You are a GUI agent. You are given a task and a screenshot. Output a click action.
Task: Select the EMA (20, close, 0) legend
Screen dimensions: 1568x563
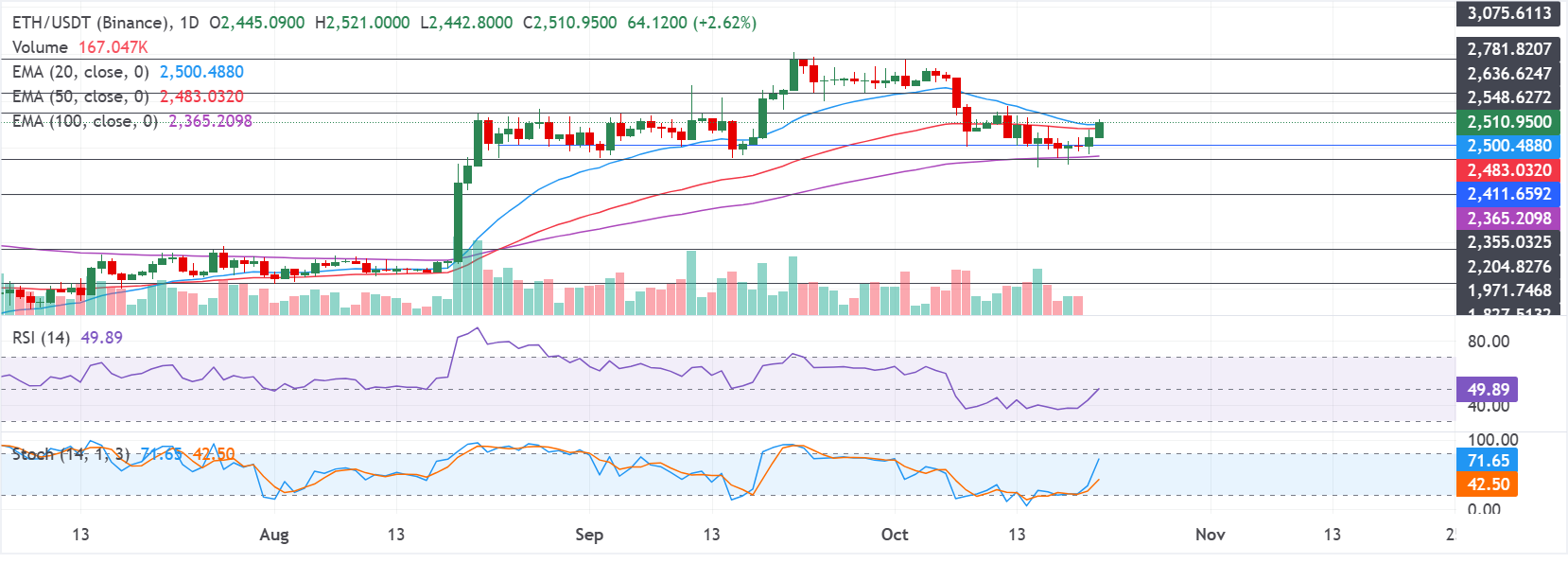80,71
